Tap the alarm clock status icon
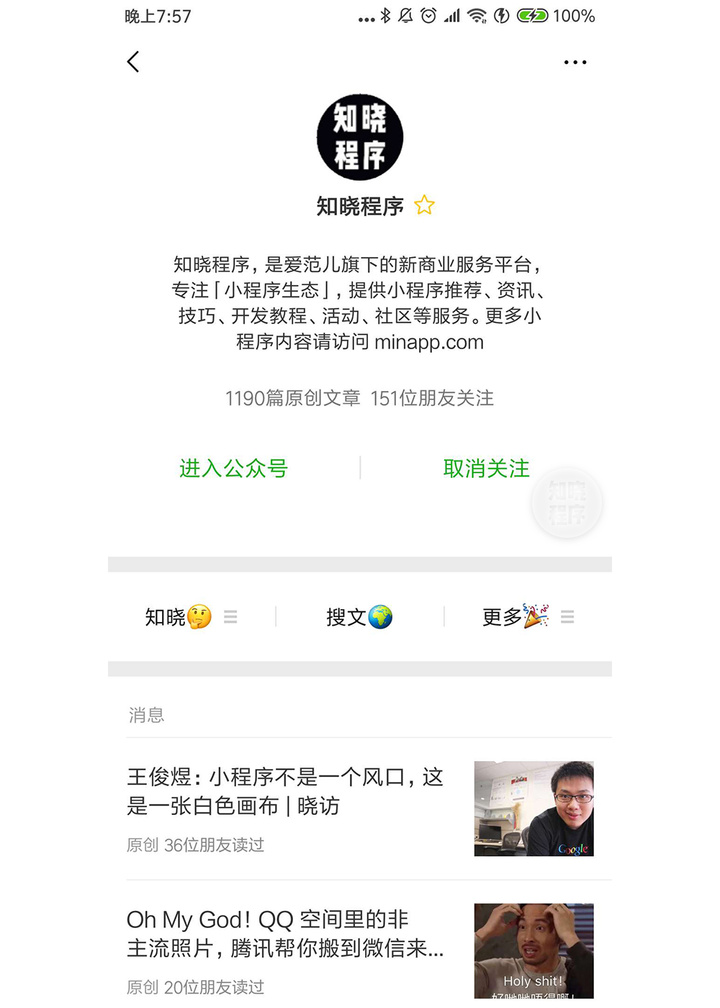 pyautogui.click(x=428, y=15)
